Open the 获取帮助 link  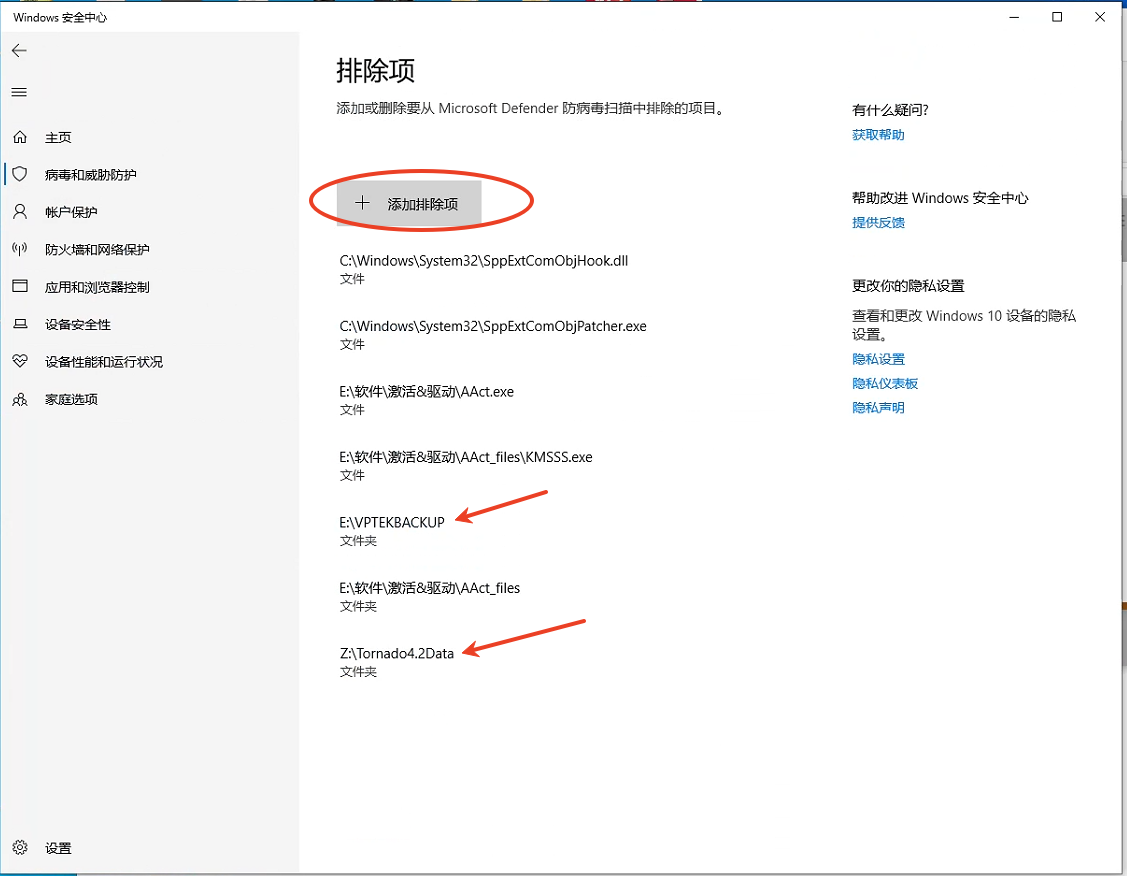click(x=878, y=135)
